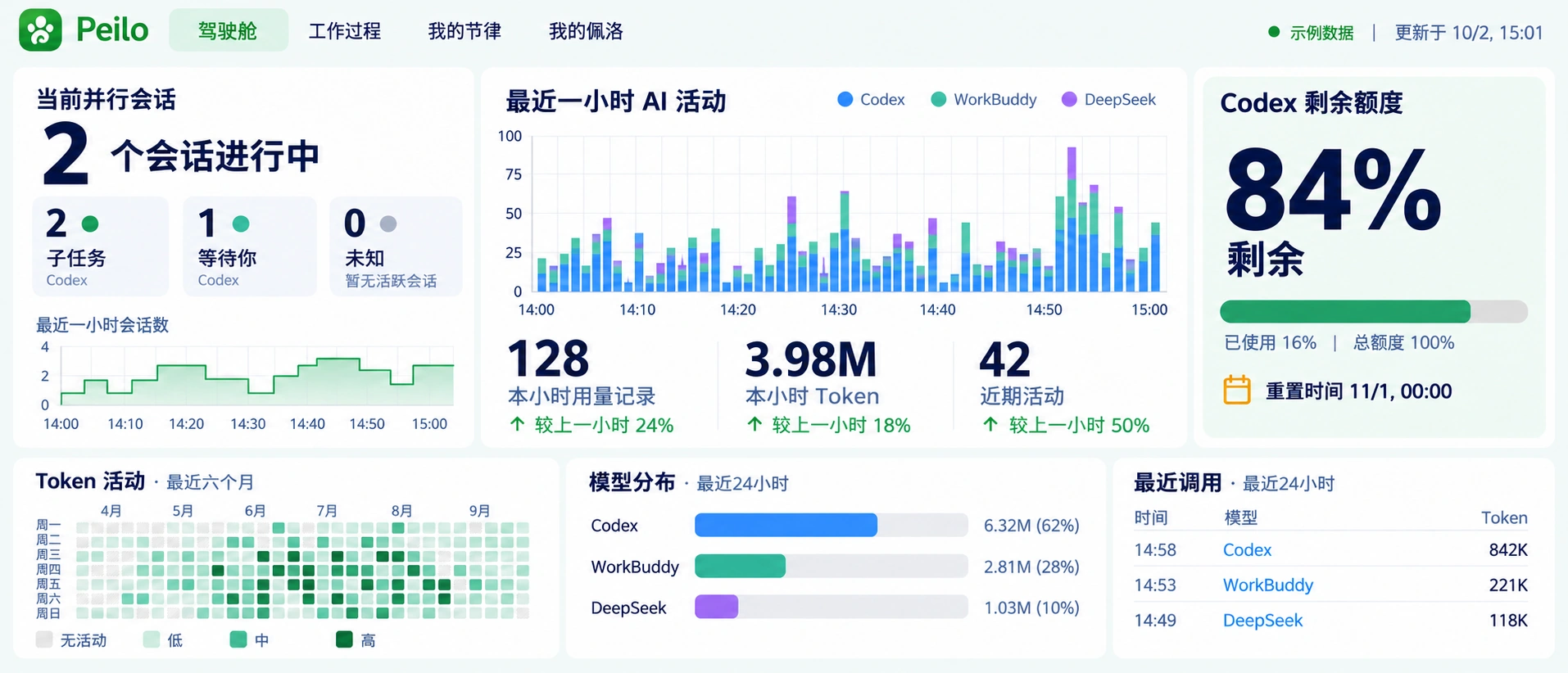Click the 示例数据 label

[1321, 33]
